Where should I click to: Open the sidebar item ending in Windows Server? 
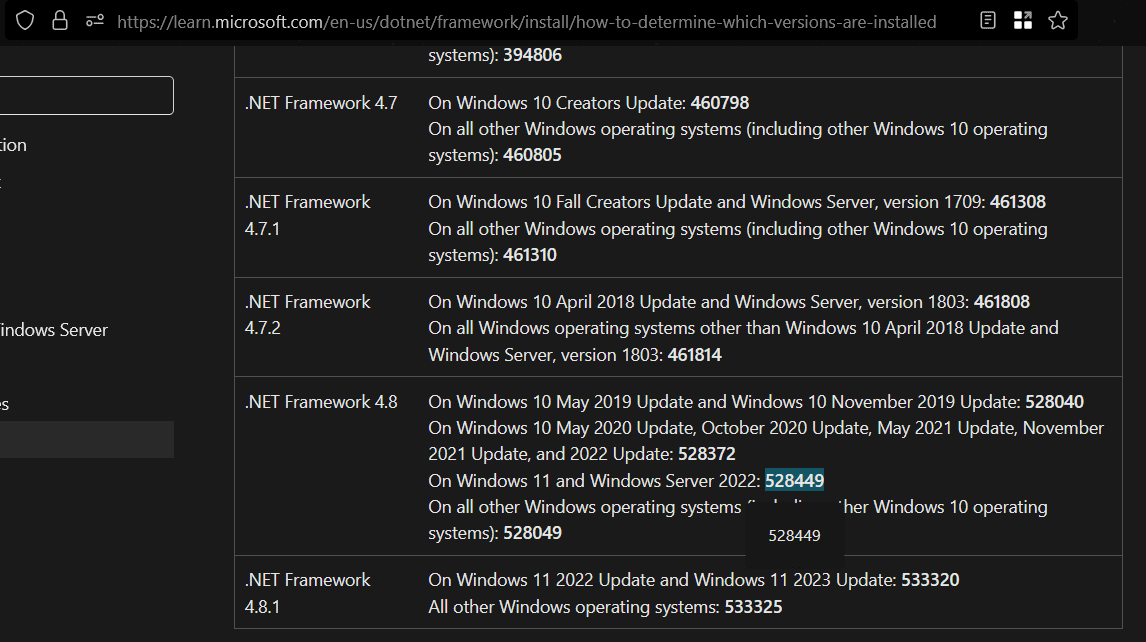[x=54, y=330]
